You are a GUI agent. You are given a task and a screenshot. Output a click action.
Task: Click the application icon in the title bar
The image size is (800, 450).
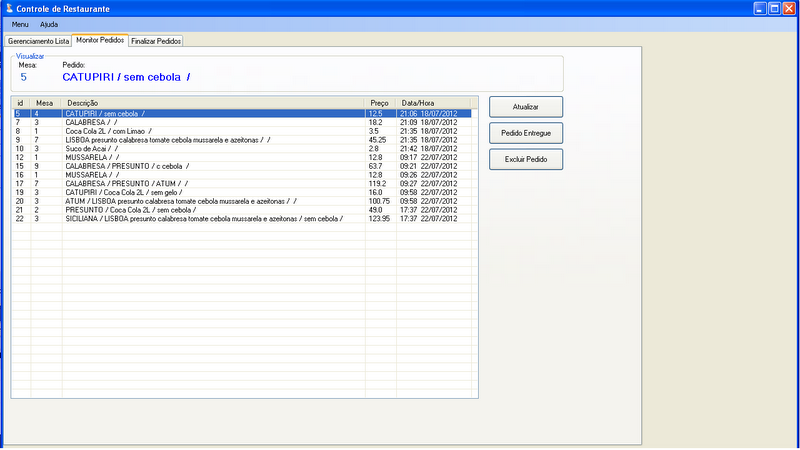pyautogui.click(x=9, y=8)
